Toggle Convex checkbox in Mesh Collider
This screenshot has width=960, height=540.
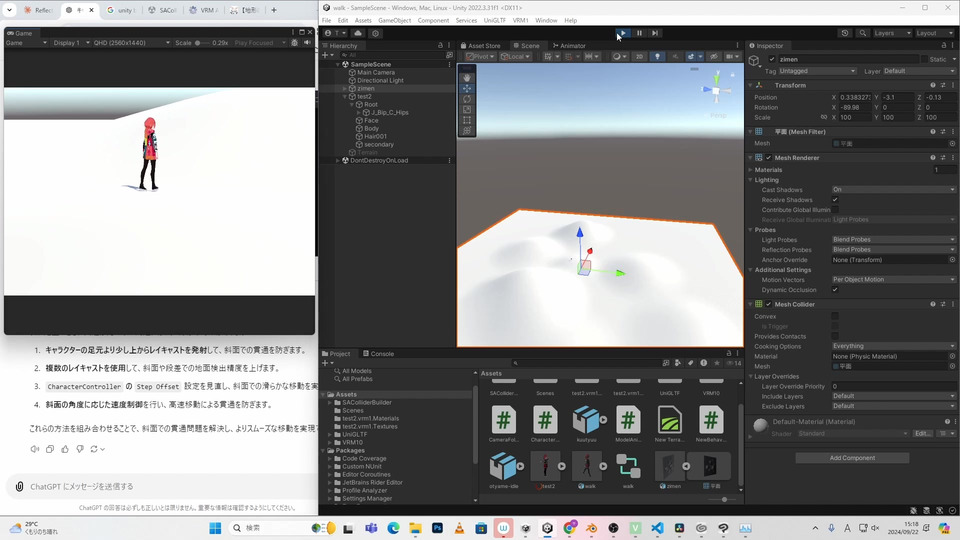835,316
